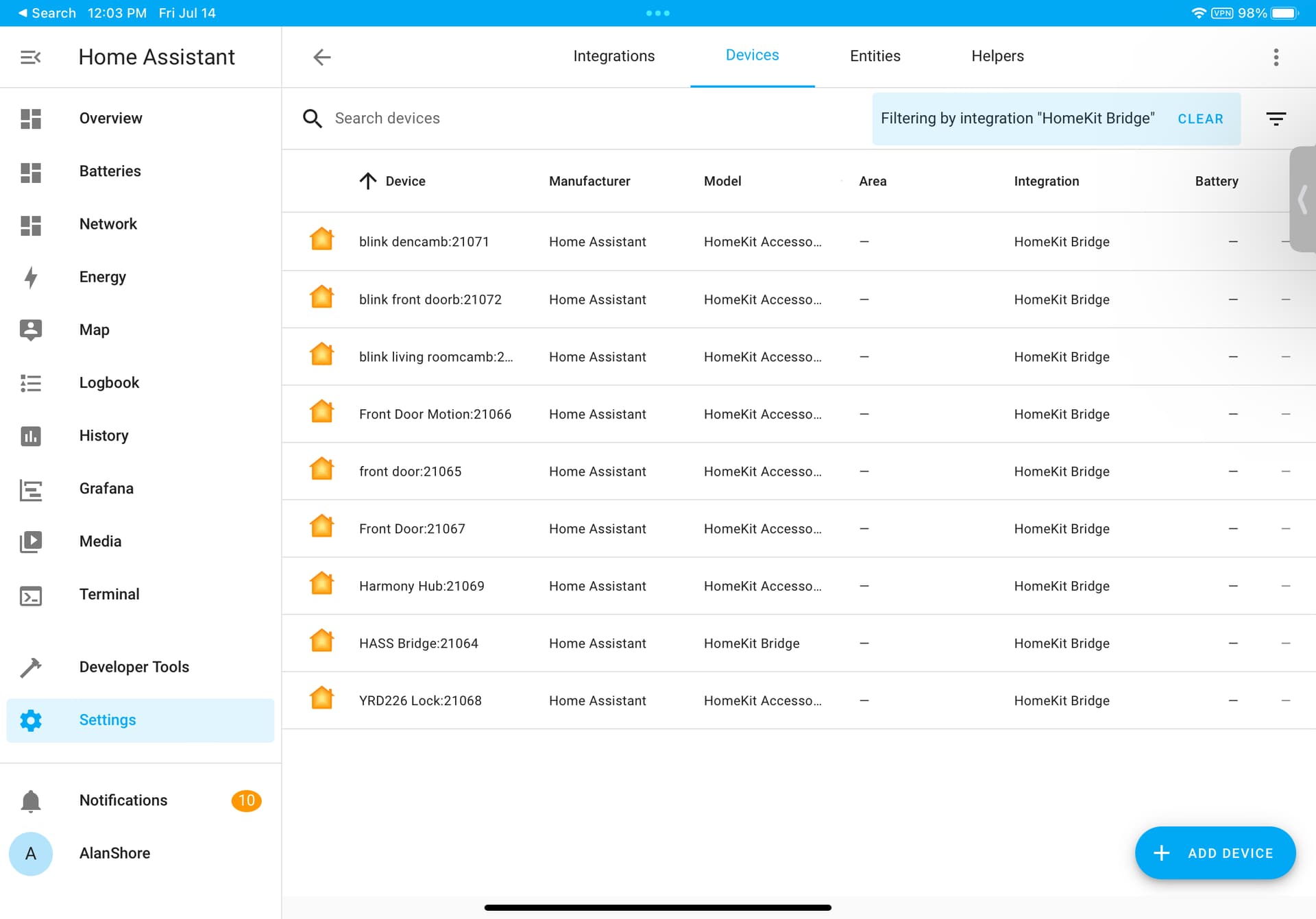The height and width of the screenshot is (919, 1316).
Task: Clear the HomeKit Bridge filter
Action: 1200,119
